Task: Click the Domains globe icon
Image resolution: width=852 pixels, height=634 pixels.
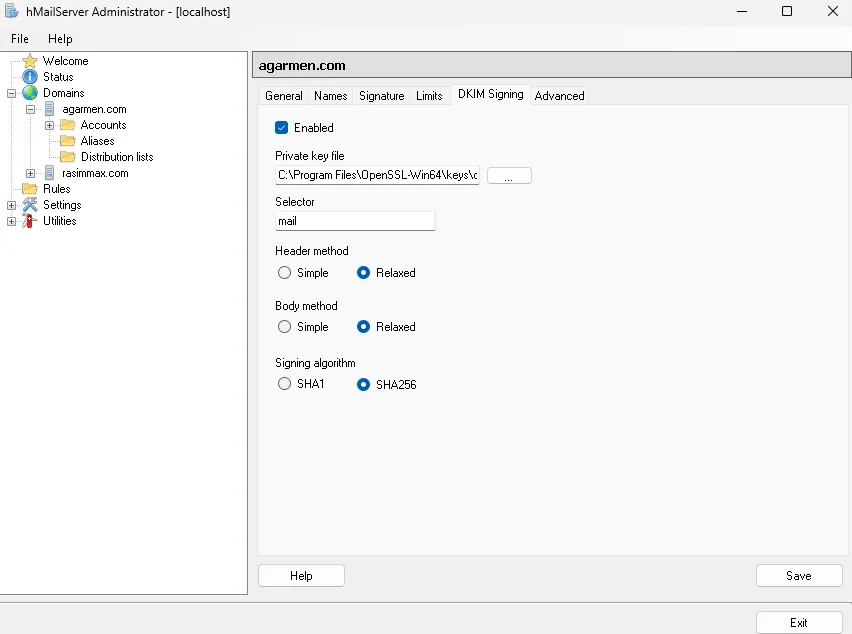Action: click(30, 92)
